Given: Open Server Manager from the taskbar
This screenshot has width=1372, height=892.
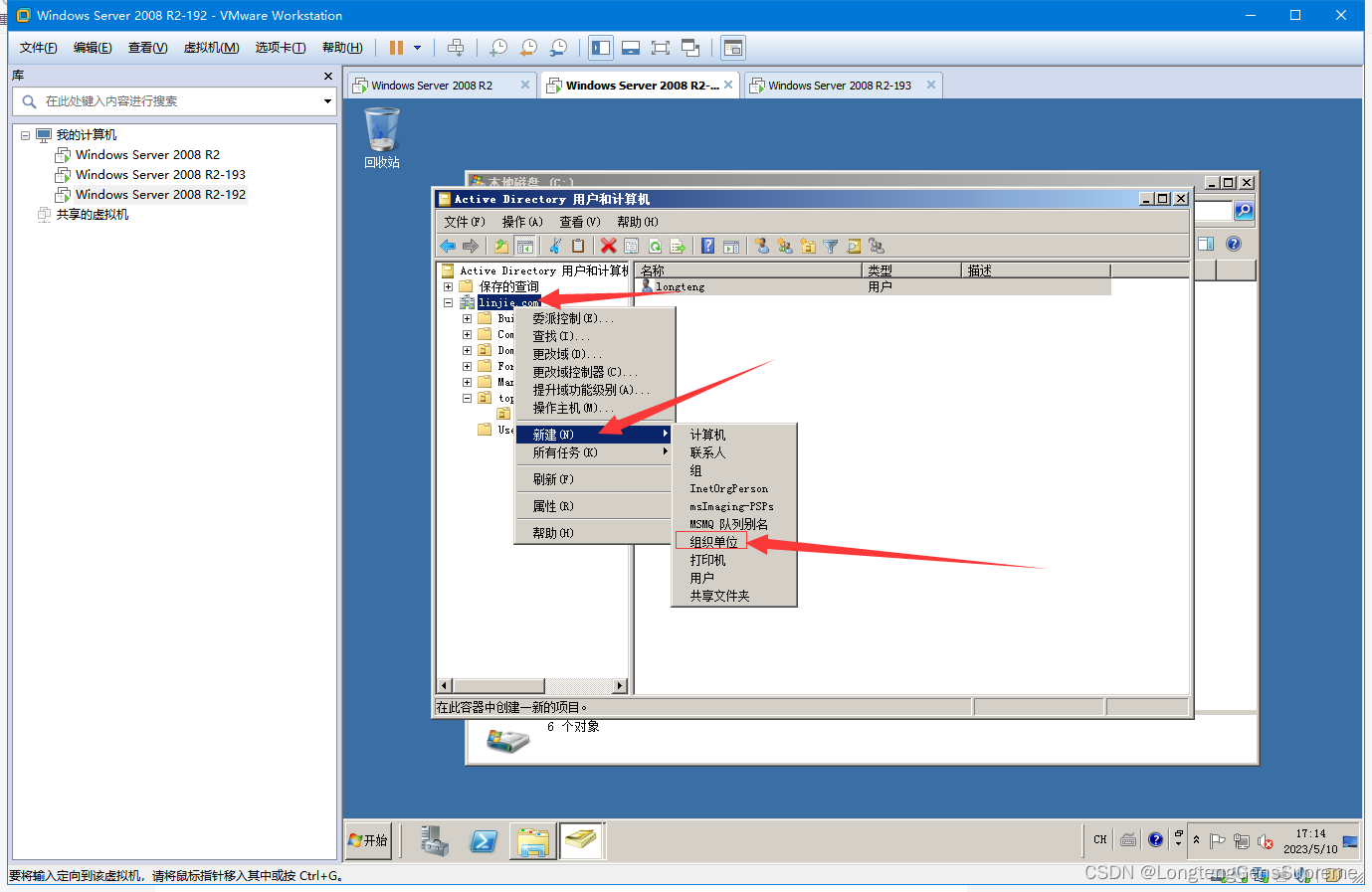Looking at the screenshot, I should tap(434, 841).
